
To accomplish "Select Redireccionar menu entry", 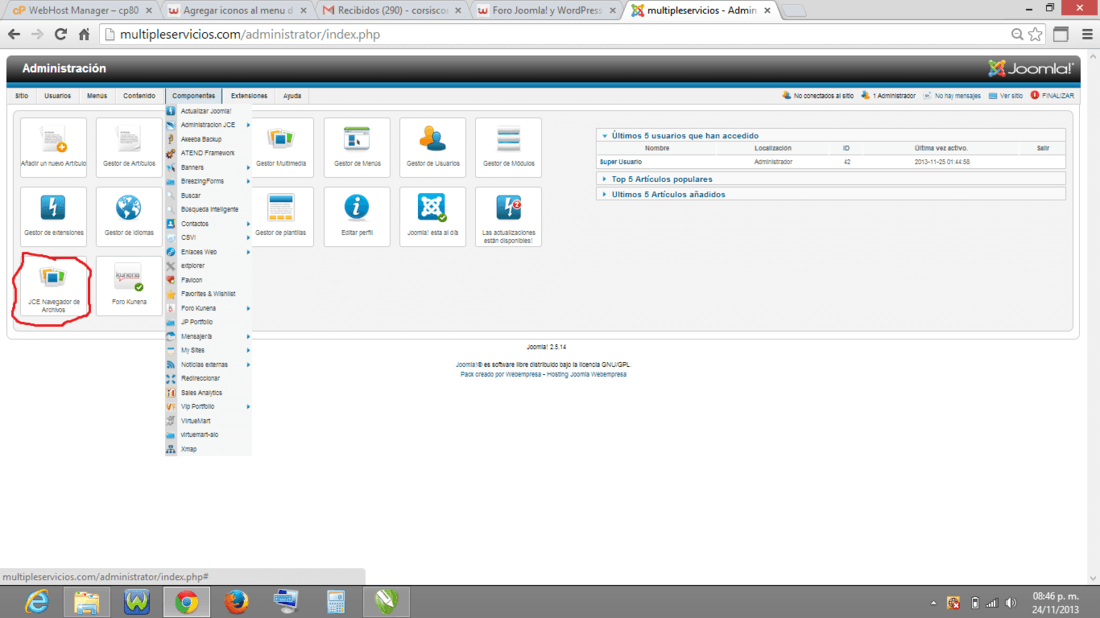I will pos(208,378).
